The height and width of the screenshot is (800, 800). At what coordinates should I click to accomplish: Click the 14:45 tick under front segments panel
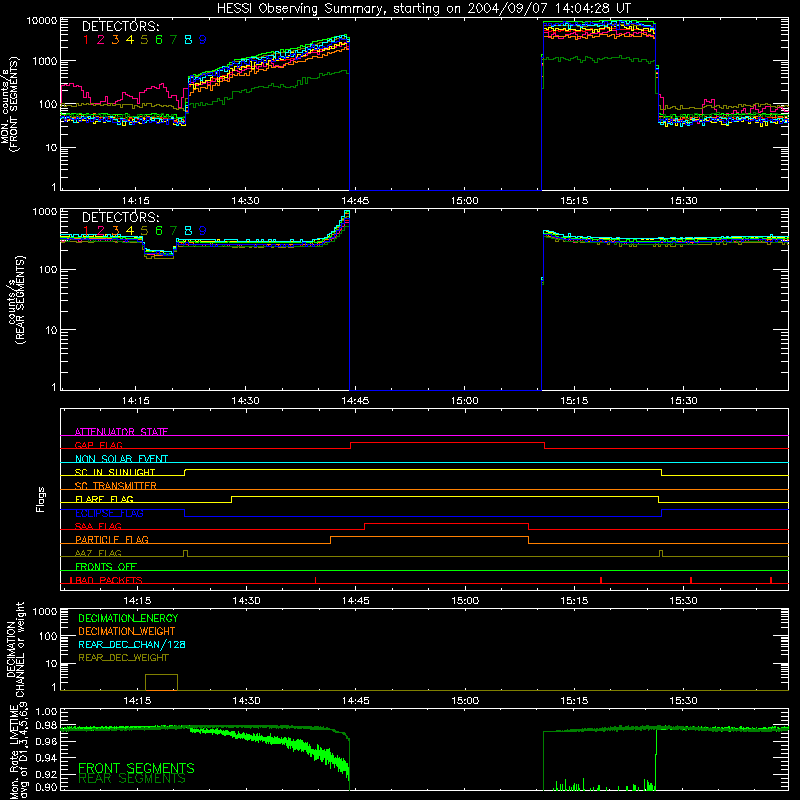click(x=355, y=201)
